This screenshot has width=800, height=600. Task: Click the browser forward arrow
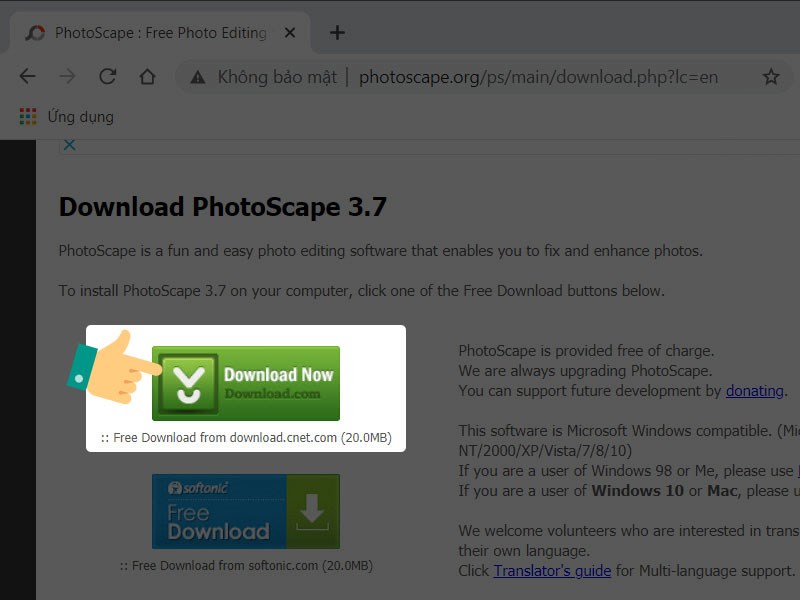(67, 77)
